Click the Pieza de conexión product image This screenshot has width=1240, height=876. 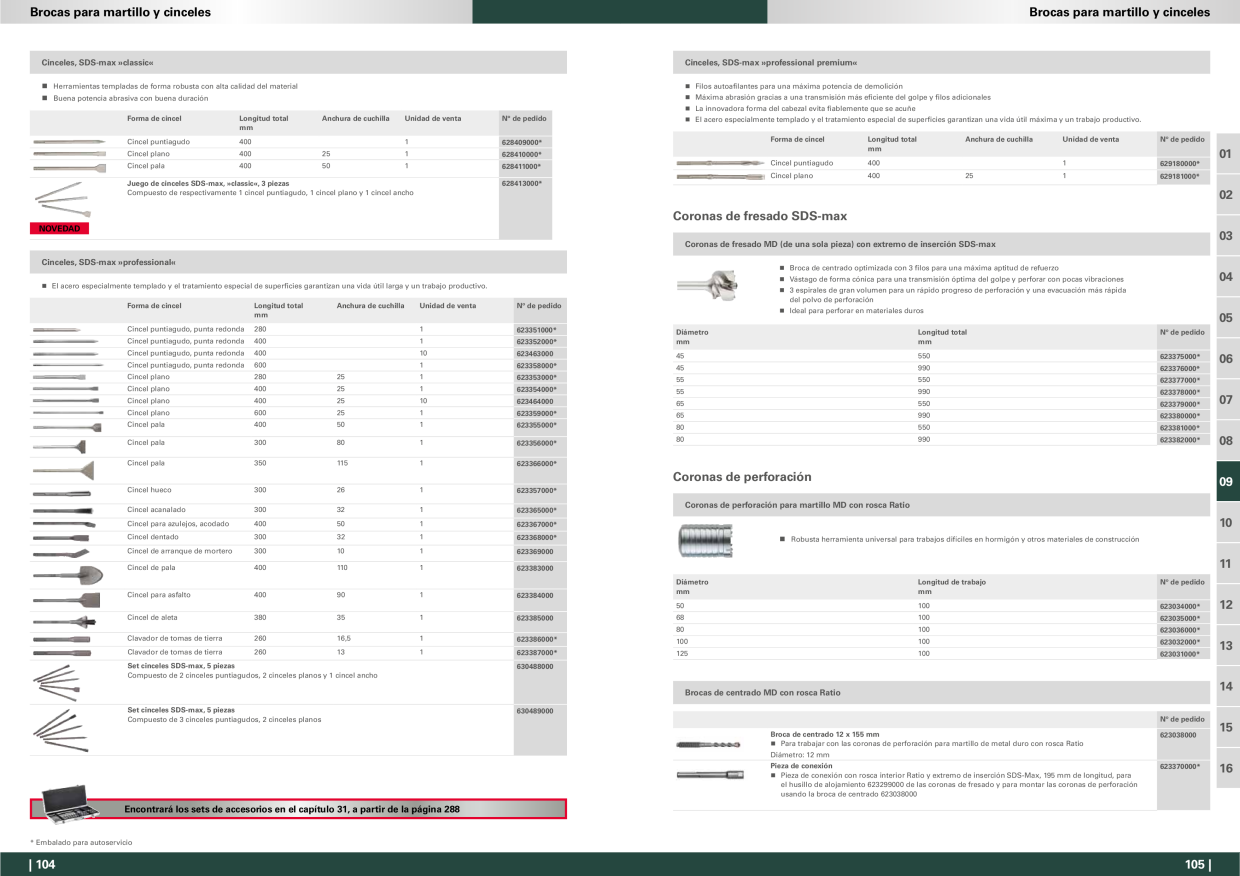click(x=709, y=774)
